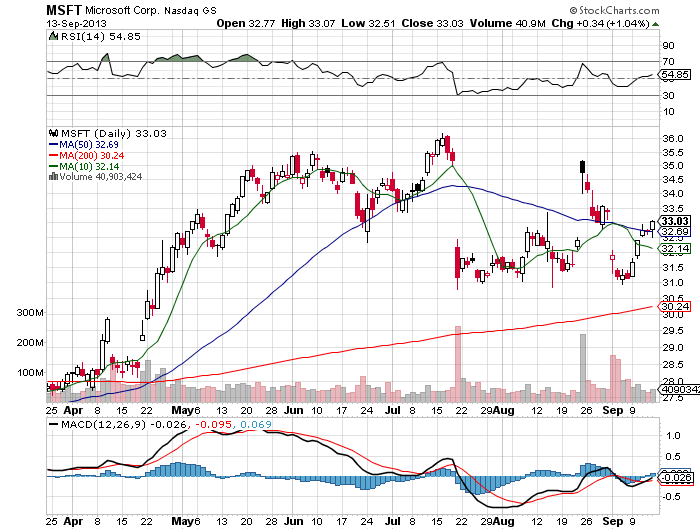Click the -0.026 MACD axis value label
Screen dimensions: 700x530
click(x=676, y=478)
